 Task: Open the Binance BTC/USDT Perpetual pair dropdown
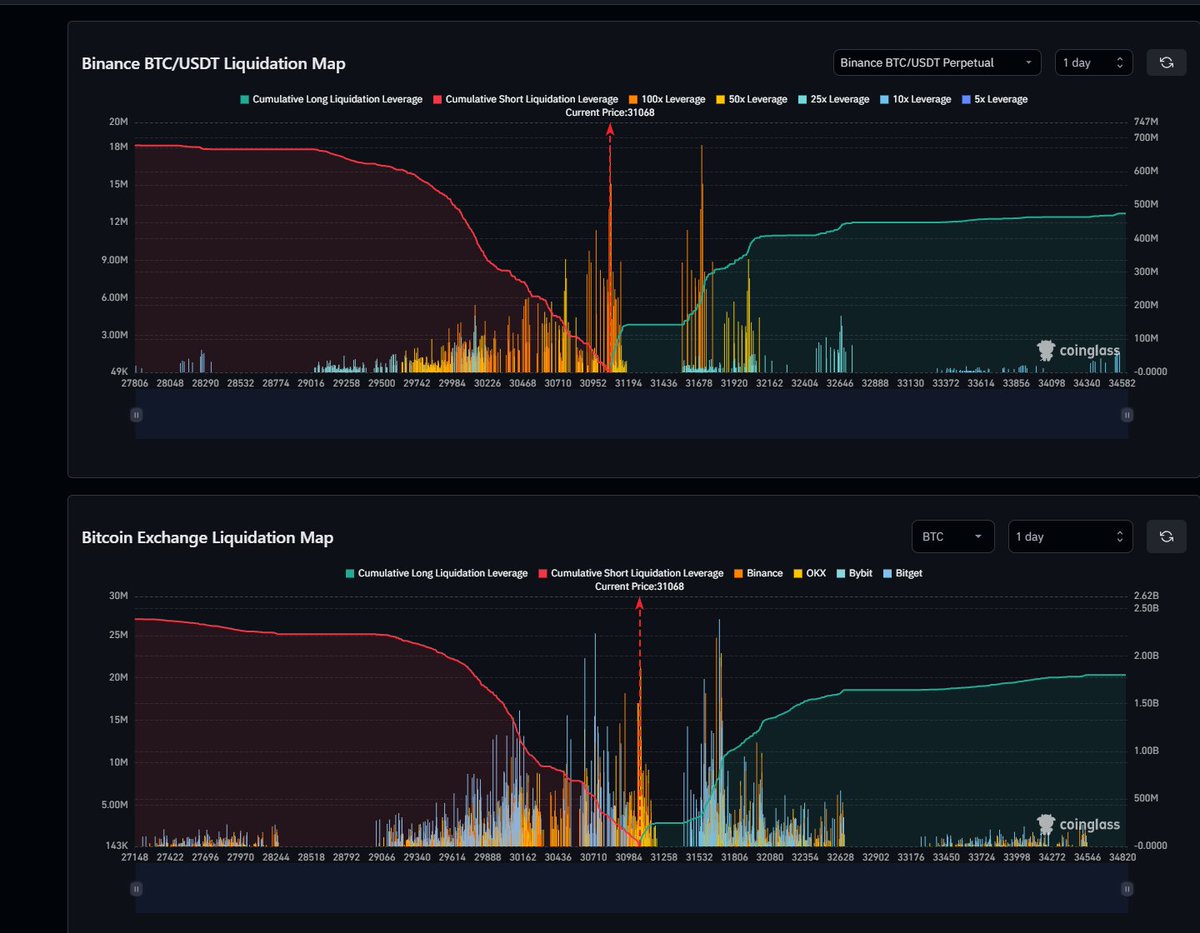click(937, 63)
